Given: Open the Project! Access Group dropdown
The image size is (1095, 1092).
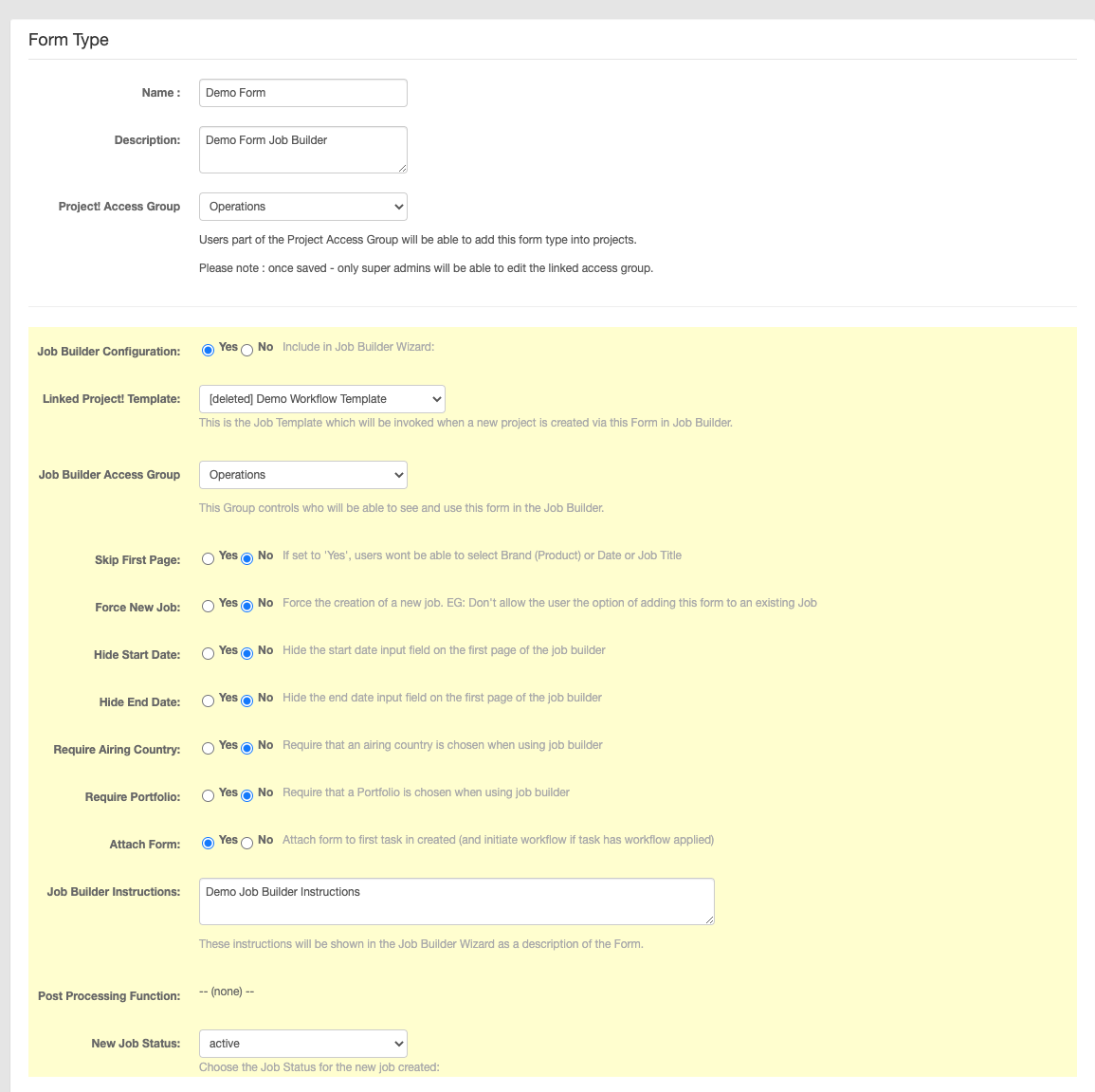Looking at the screenshot, I should (303, 207).
